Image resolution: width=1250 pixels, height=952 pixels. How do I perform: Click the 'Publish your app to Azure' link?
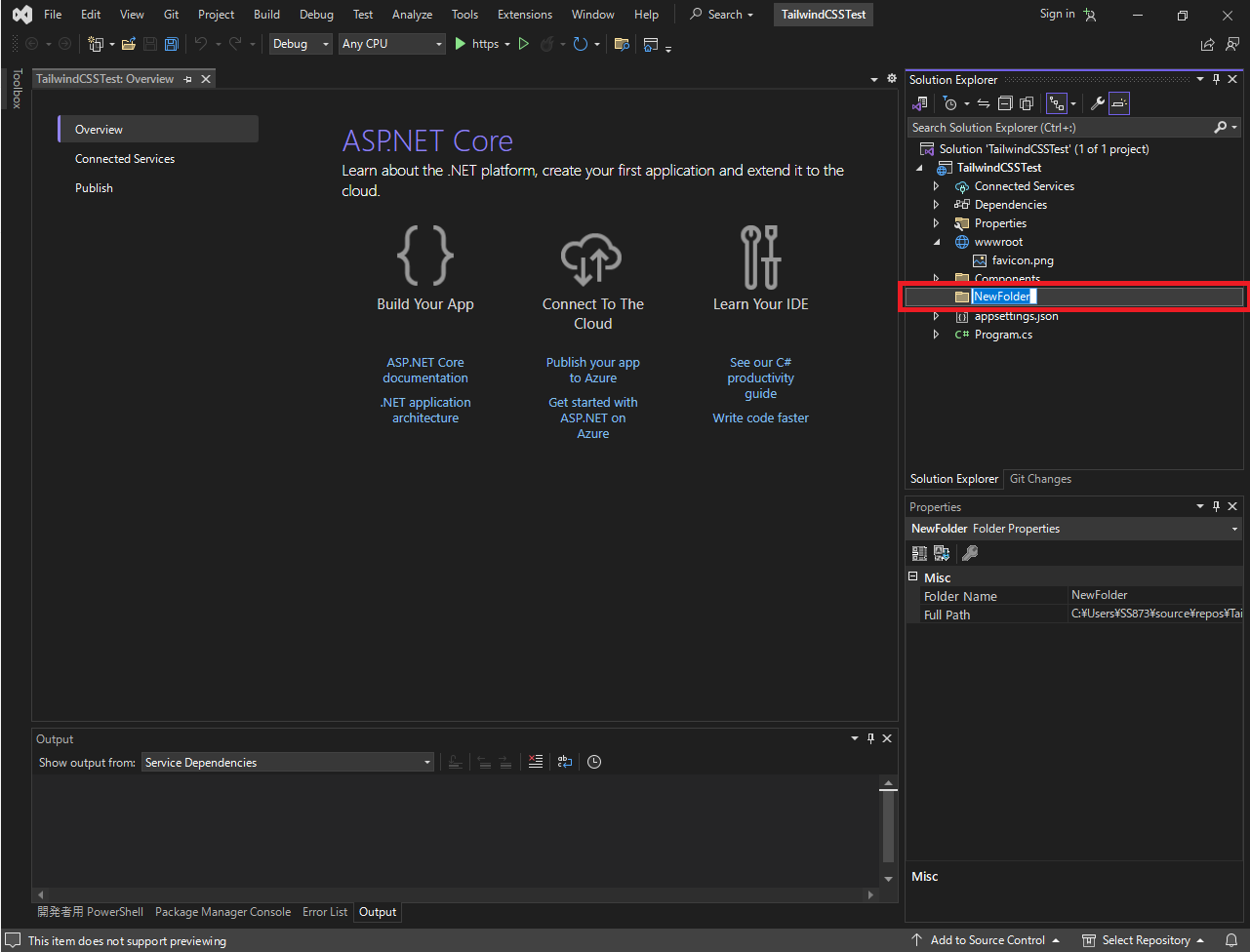tap(592, 371)
